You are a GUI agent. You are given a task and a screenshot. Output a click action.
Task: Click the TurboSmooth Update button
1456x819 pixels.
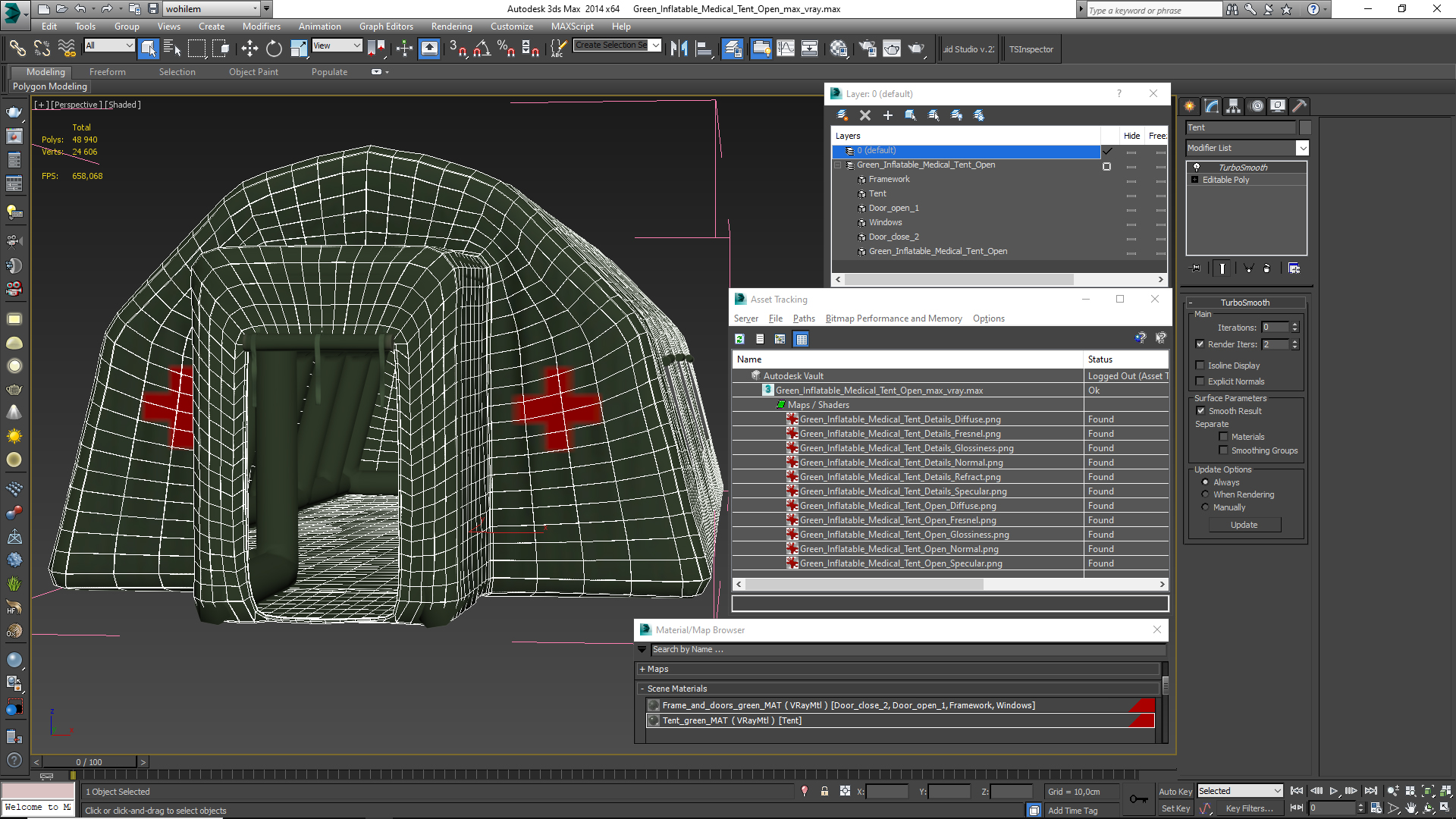click(1244, 525)
